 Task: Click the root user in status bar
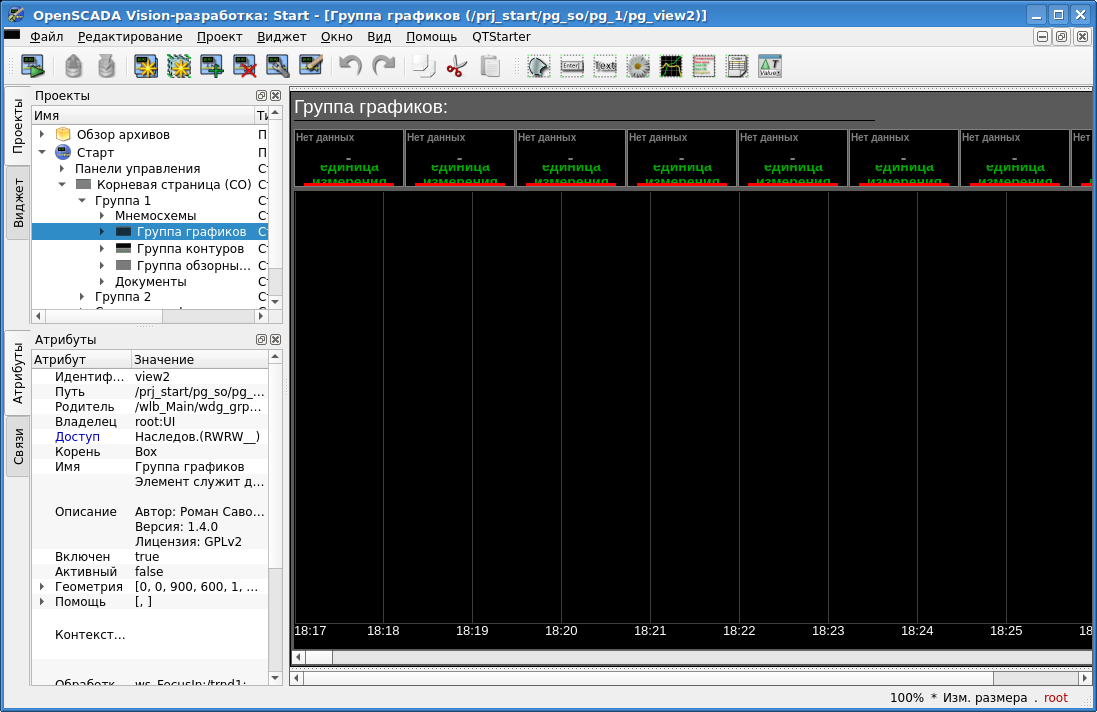[1055, 698]
